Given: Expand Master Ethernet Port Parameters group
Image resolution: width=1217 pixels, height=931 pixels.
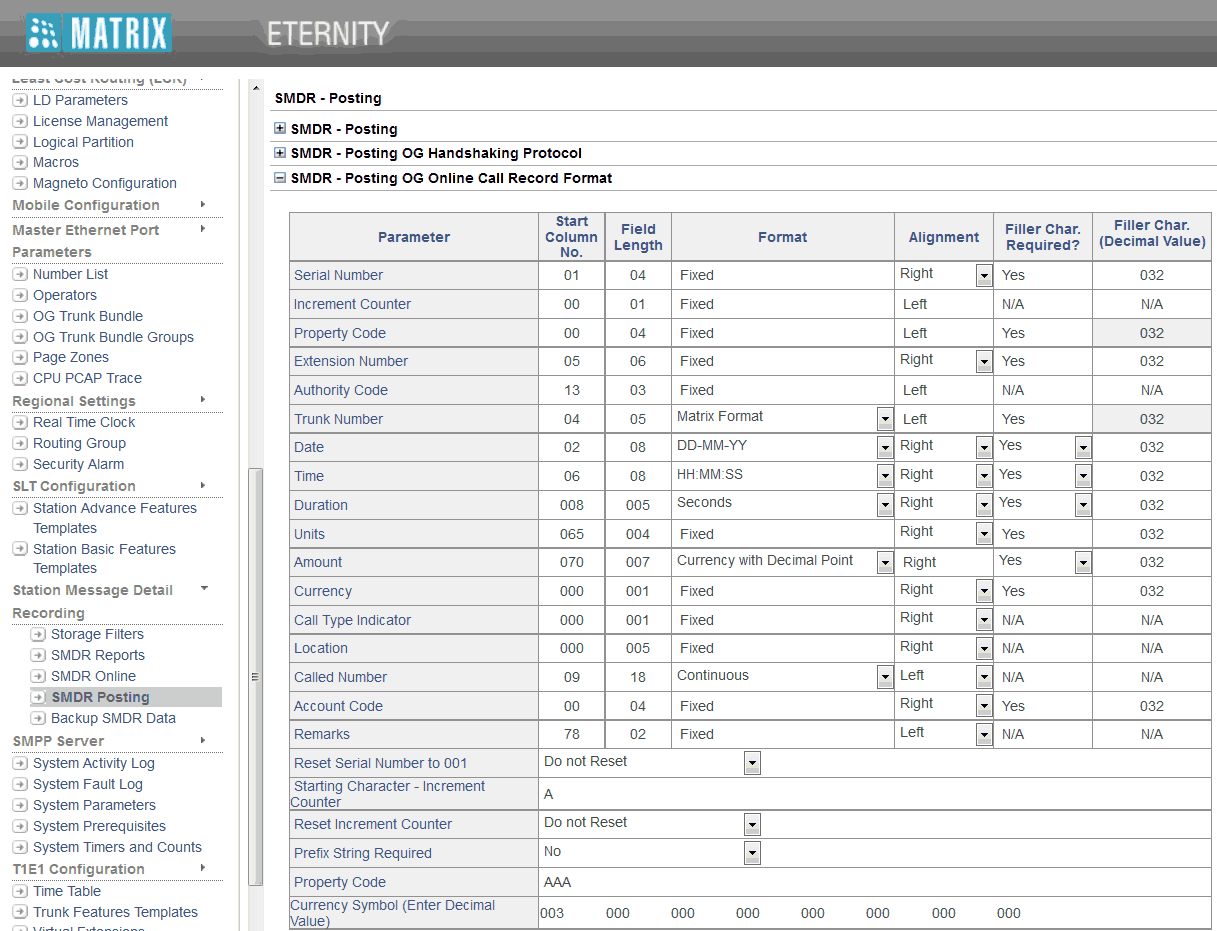Looking at the screenshot, I should (203, 229).
